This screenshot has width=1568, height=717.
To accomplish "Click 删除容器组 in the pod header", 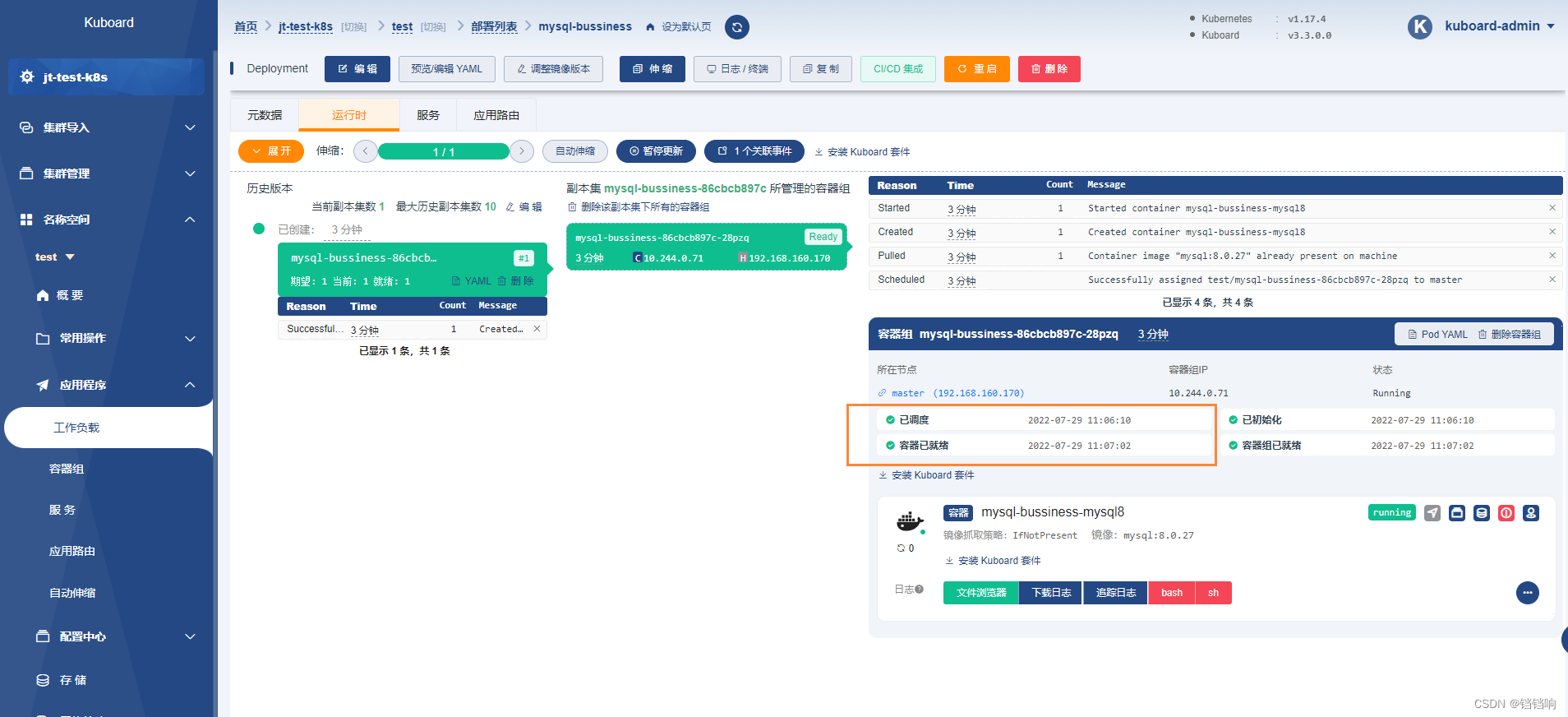I will pos(1510,335).
